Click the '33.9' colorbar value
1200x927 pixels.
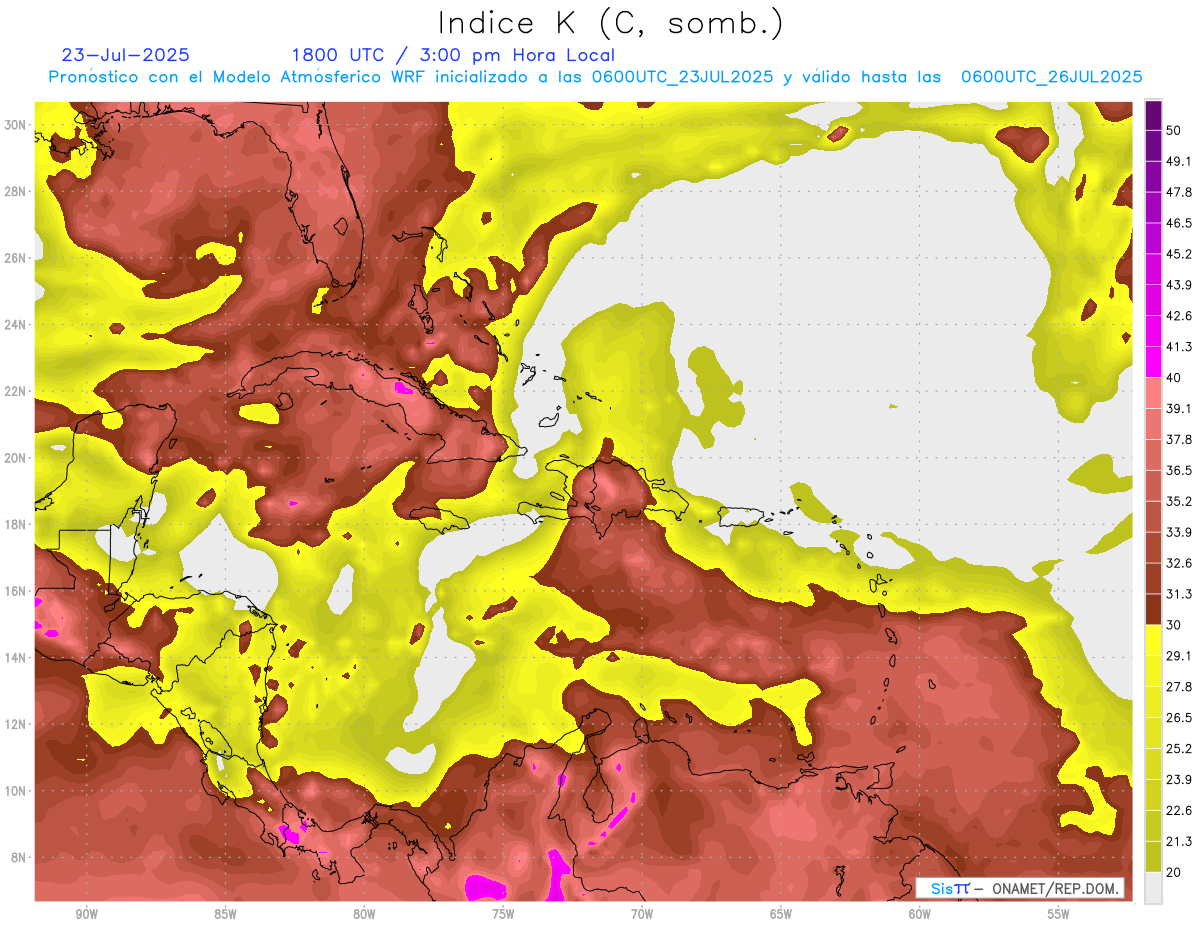coord(1179,532)
